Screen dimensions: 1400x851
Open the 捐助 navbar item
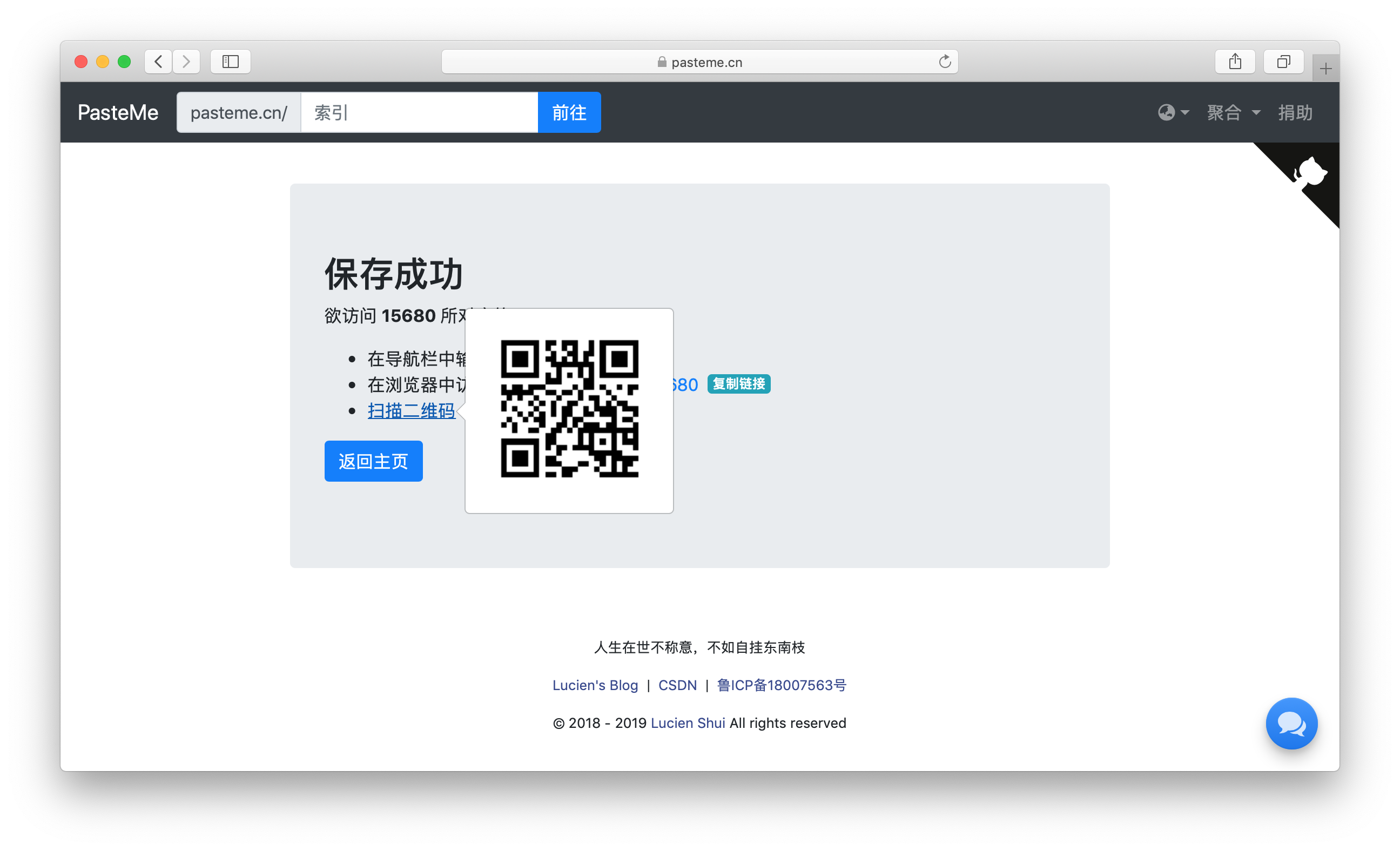click(x=1295, y=112)
